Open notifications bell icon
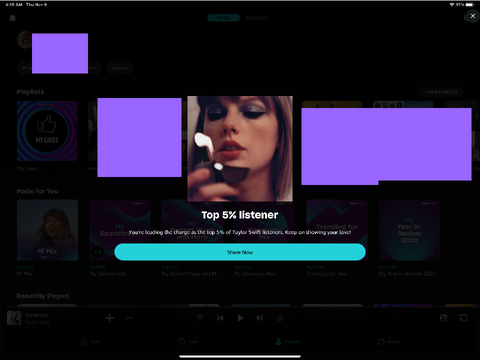The height and width of the screenshot is (360, 480). tap(13, 18)
